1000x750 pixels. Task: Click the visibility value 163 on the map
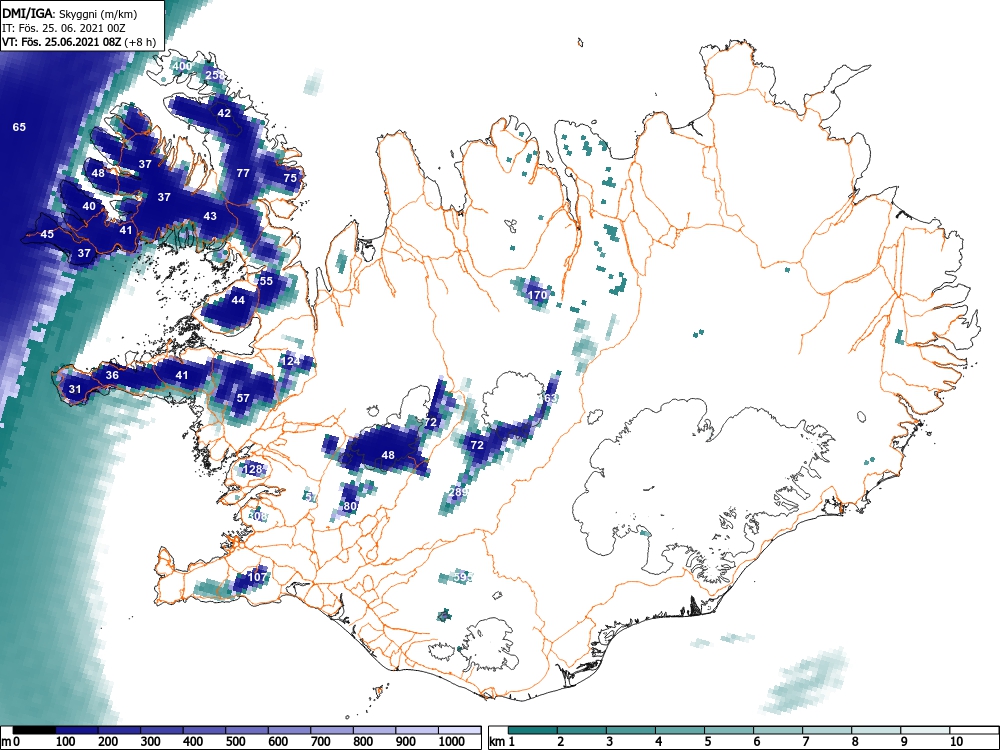click(x=548, y=398)
